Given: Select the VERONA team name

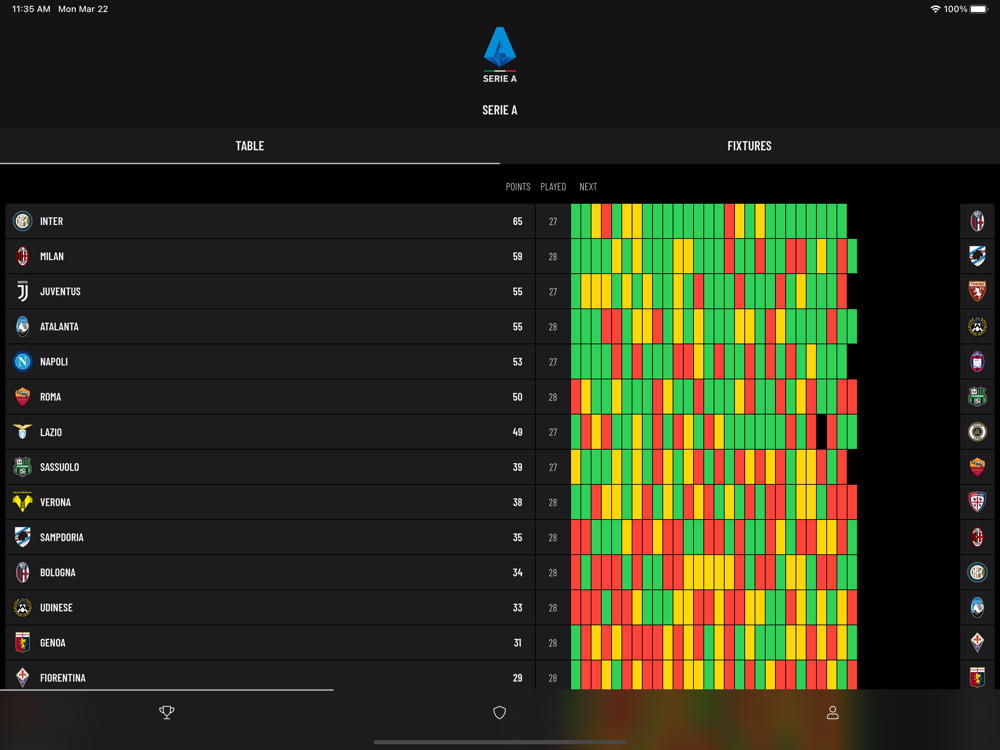Looking at the screenshot, I should (x=55, y=502).
